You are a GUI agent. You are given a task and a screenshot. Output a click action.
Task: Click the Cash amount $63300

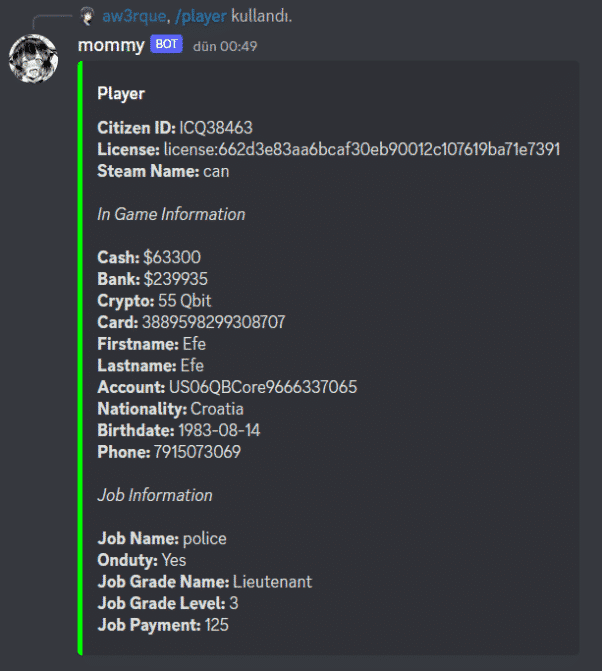coord(172,257)
